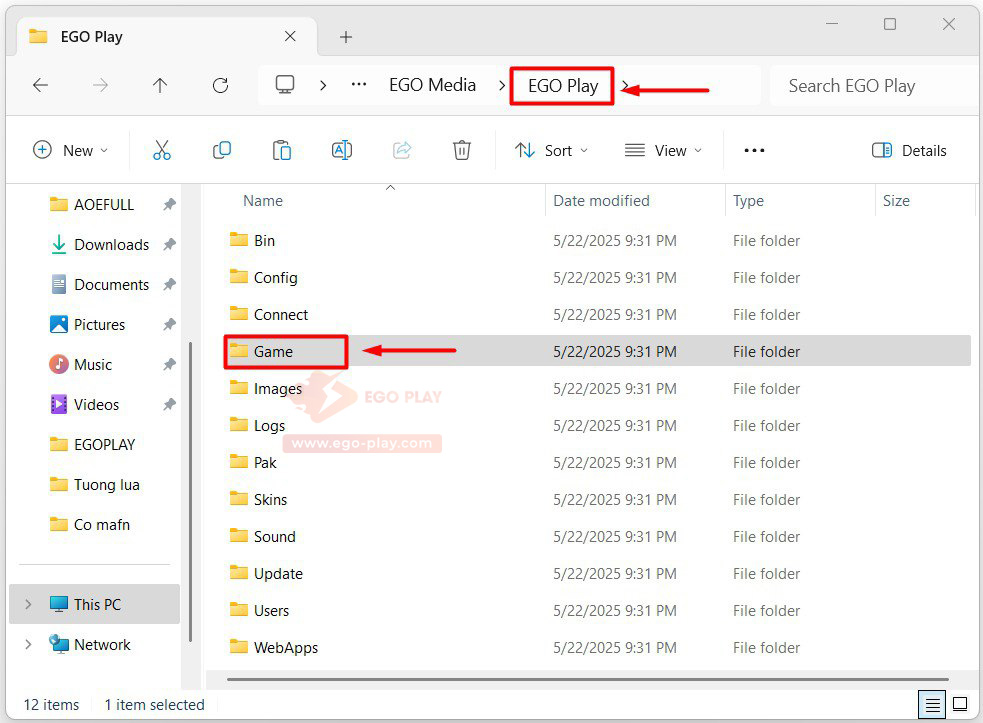This screenshot has width=983, height=723.
Task: Click the navigation pane vertical scrollbar
Action: click(x=190, y=492)
